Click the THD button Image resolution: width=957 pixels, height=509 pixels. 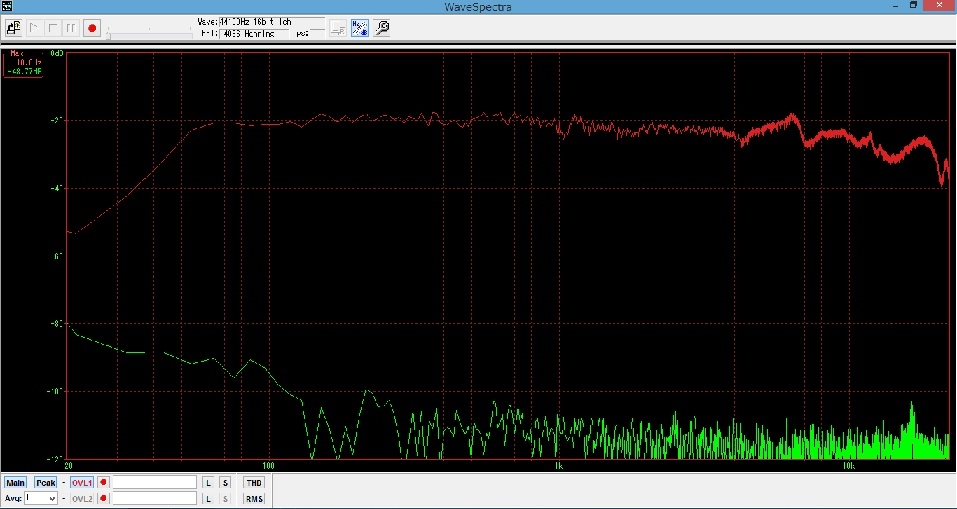254,483
